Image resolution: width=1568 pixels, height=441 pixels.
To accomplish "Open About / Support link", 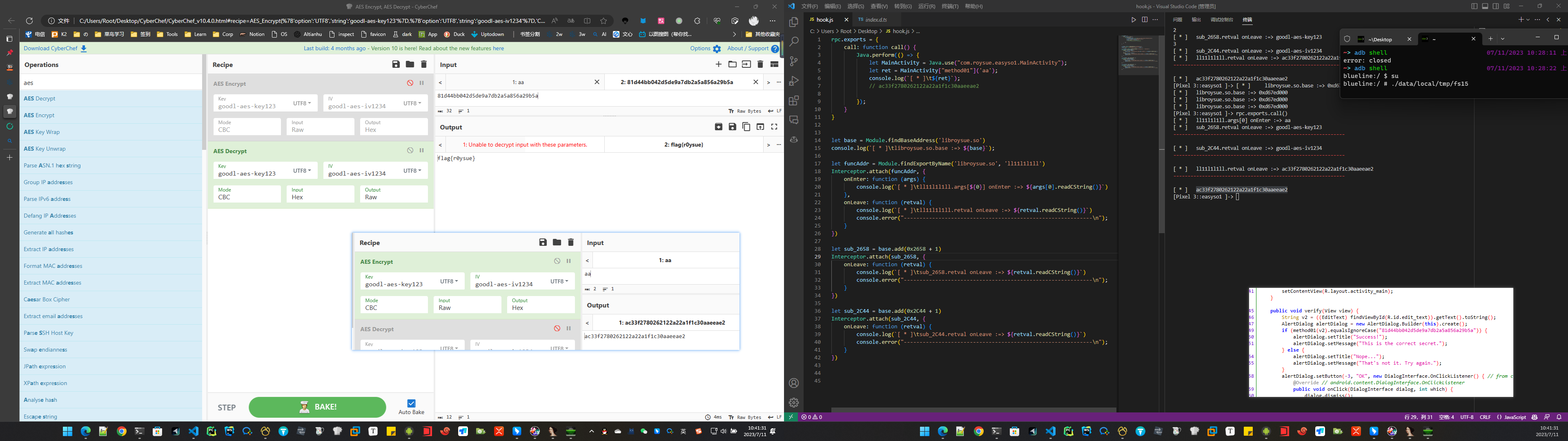I will 753,49.
